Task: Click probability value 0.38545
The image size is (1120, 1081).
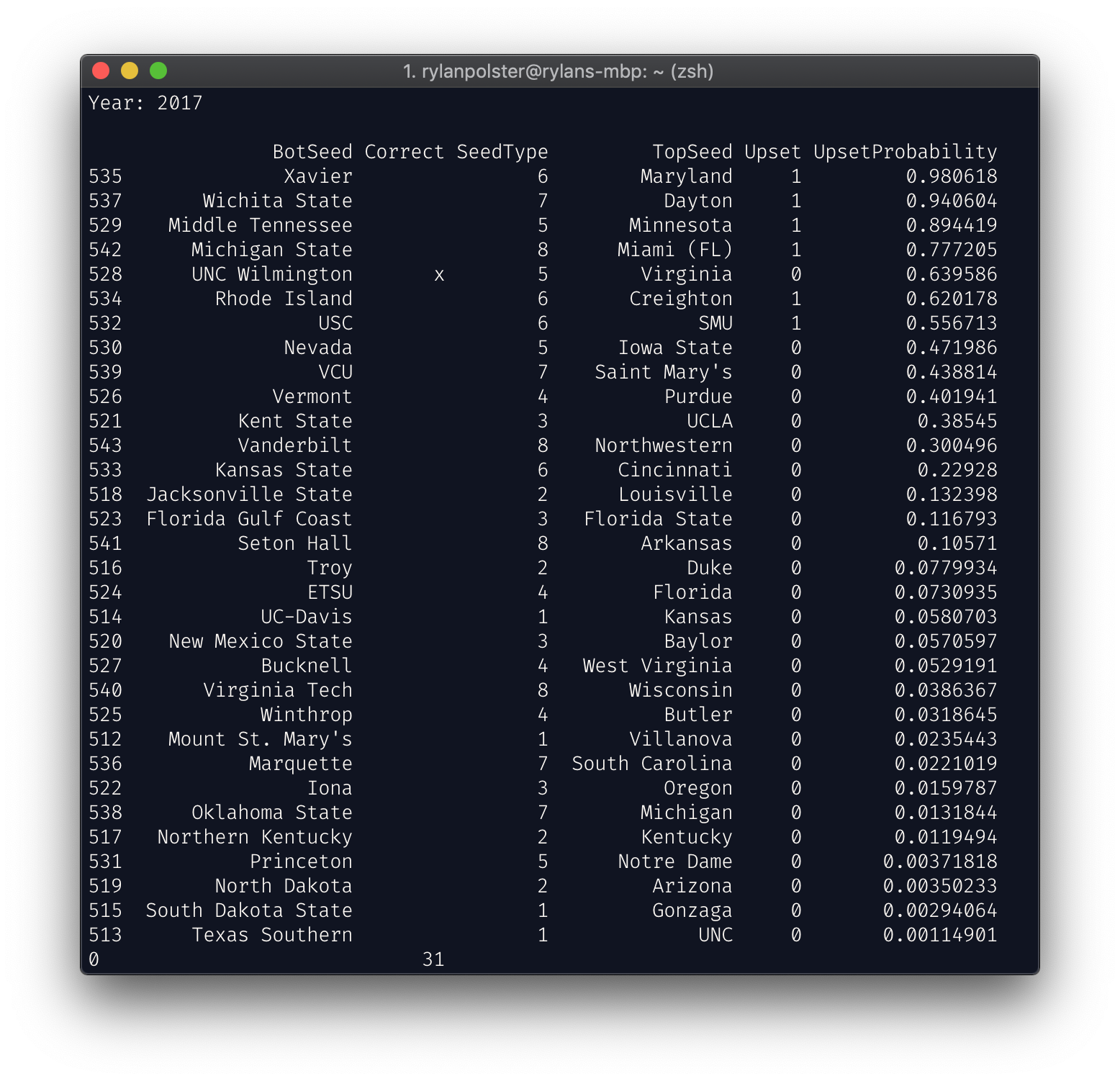Action: pos(957,421)
